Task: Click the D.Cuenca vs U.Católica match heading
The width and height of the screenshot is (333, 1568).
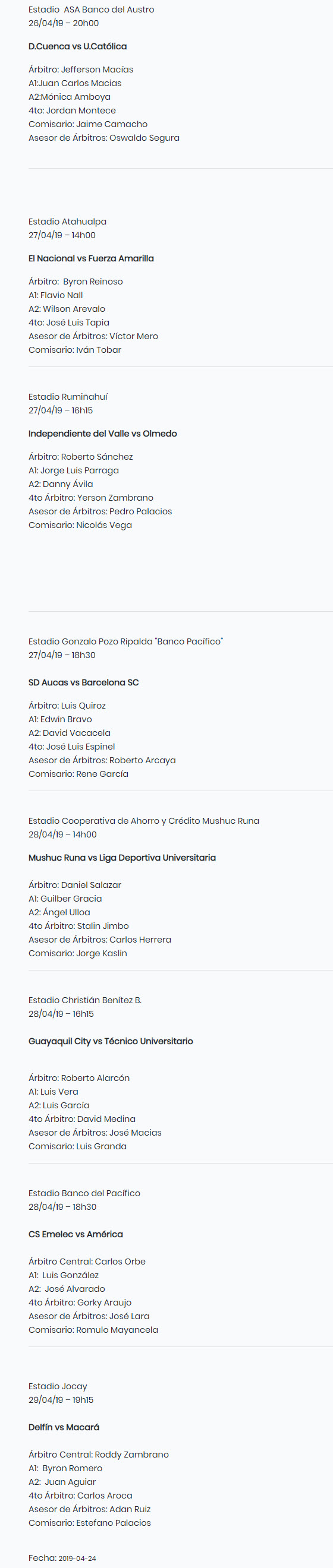Action: pyautogui.click(x=77, y=46)
